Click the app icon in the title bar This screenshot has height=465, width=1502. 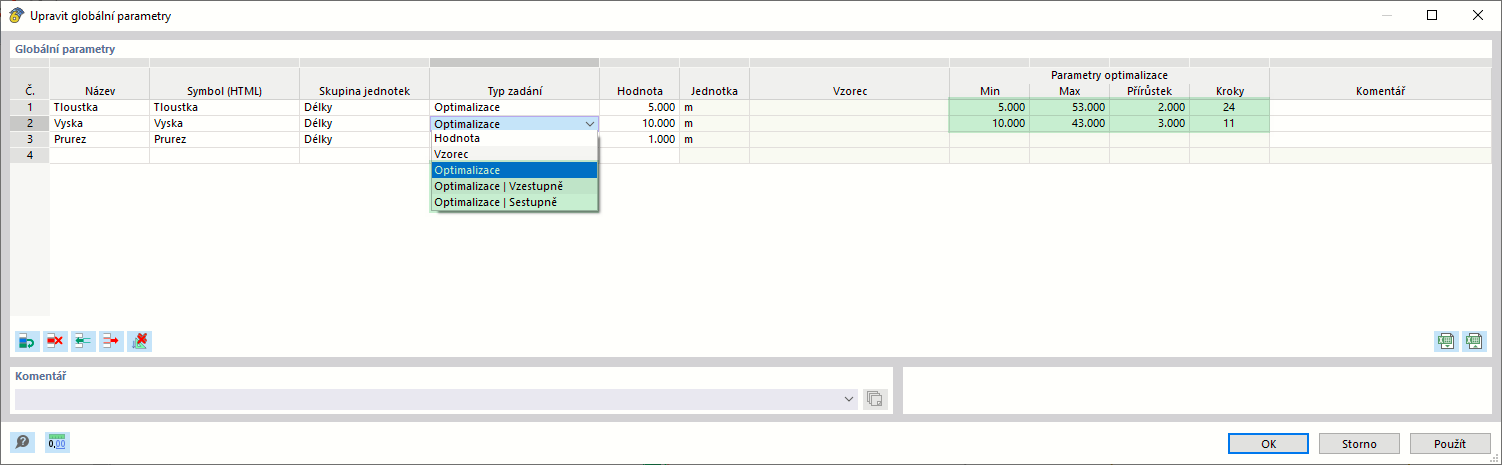(16, 16)
